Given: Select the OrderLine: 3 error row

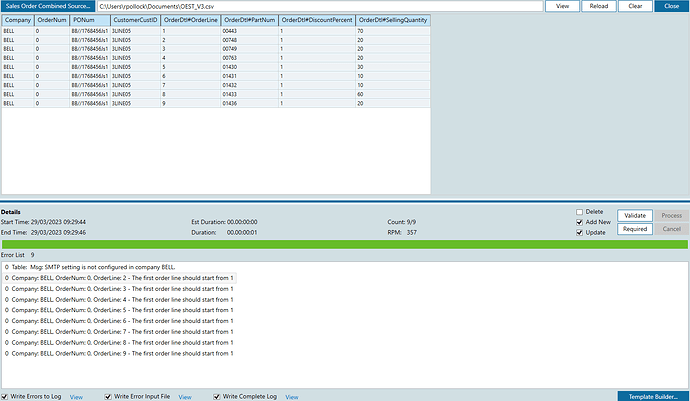Looking at the screenshot, I should coord(119,289).
